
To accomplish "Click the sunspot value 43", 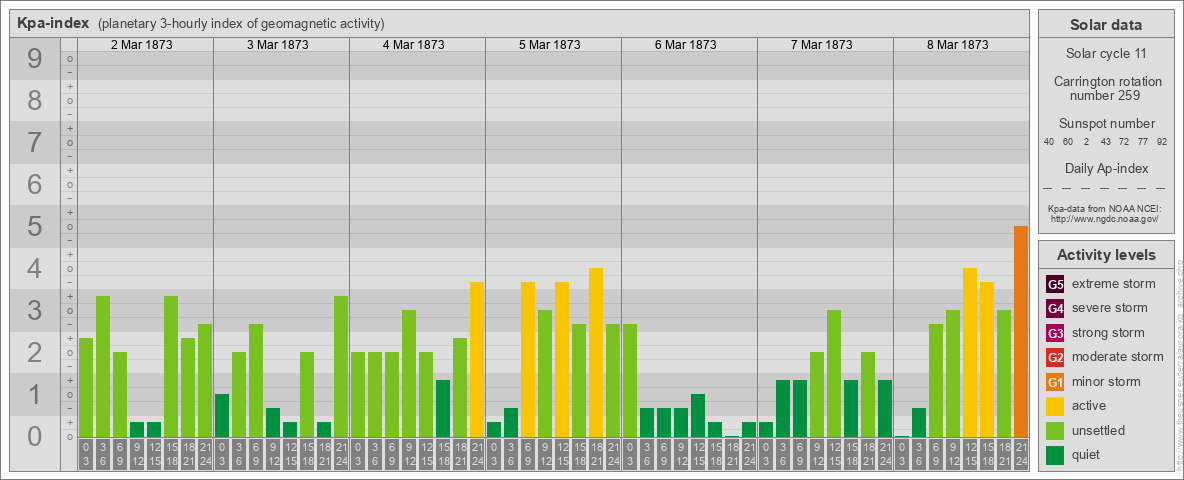I will point(1105,142).
